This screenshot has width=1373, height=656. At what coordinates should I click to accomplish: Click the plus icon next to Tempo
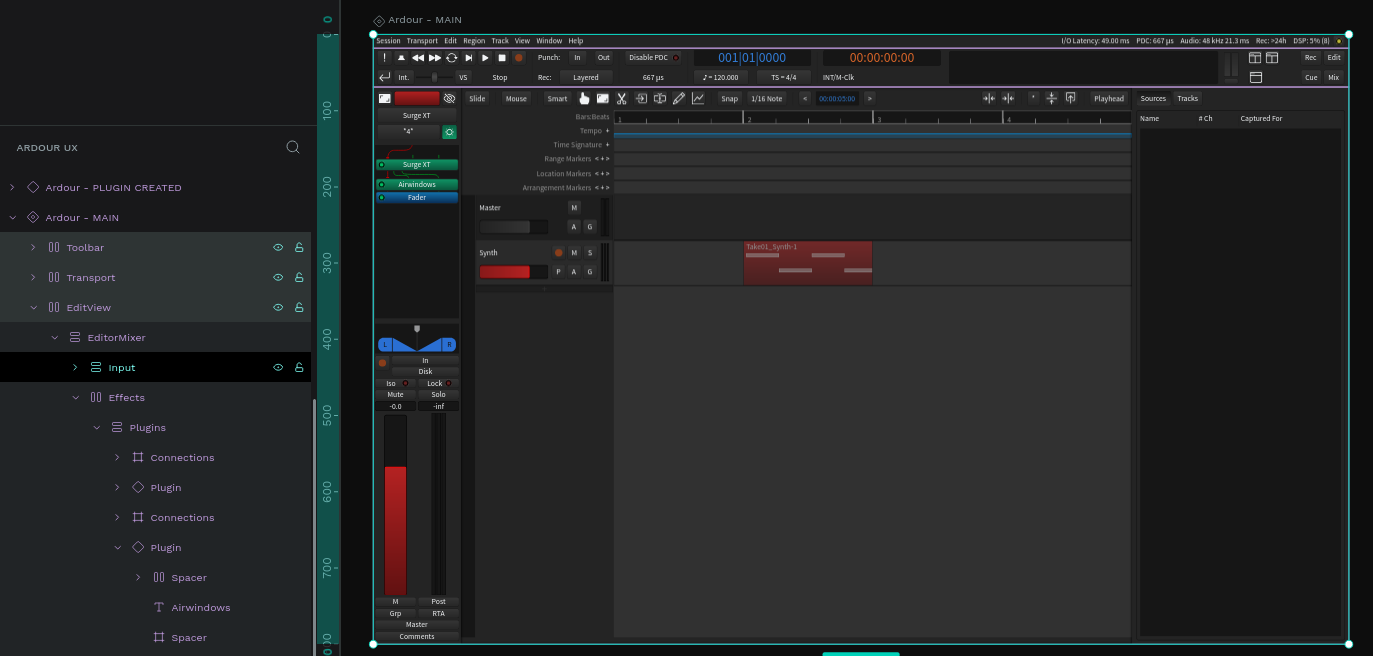coord(607,131)
